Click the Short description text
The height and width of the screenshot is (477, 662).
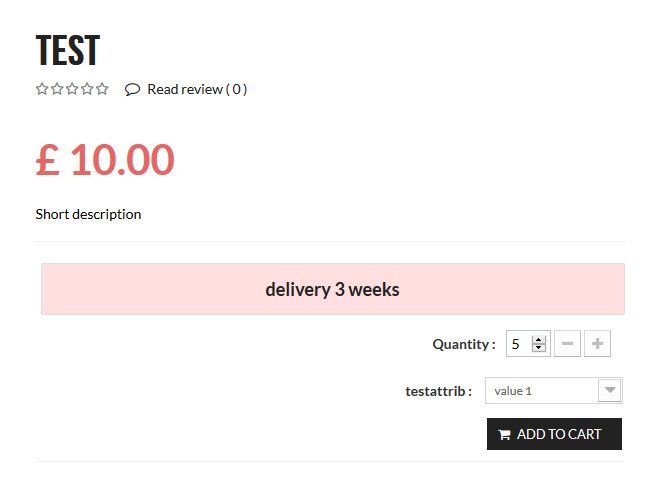[88, 214]
